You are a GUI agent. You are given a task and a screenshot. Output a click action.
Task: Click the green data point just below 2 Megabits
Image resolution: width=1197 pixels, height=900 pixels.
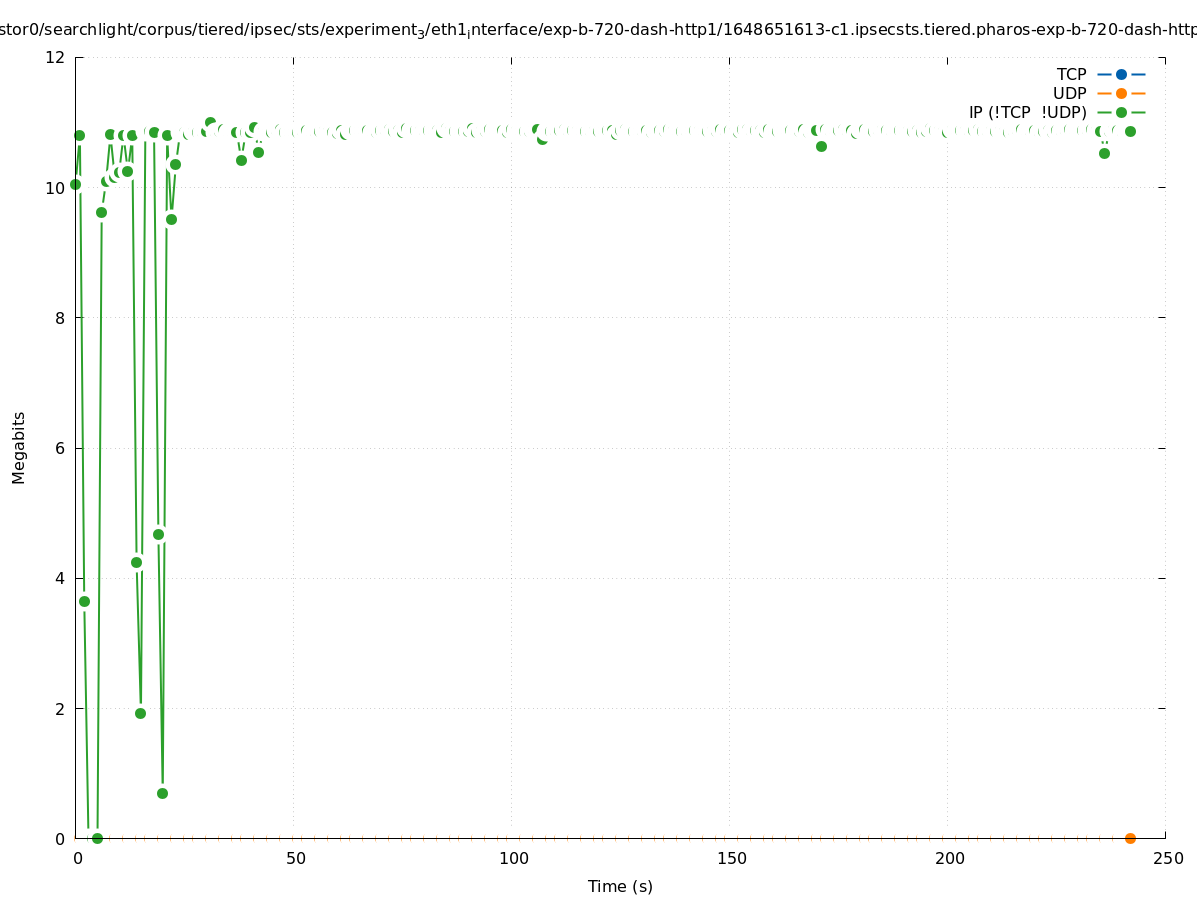[140, 713]
